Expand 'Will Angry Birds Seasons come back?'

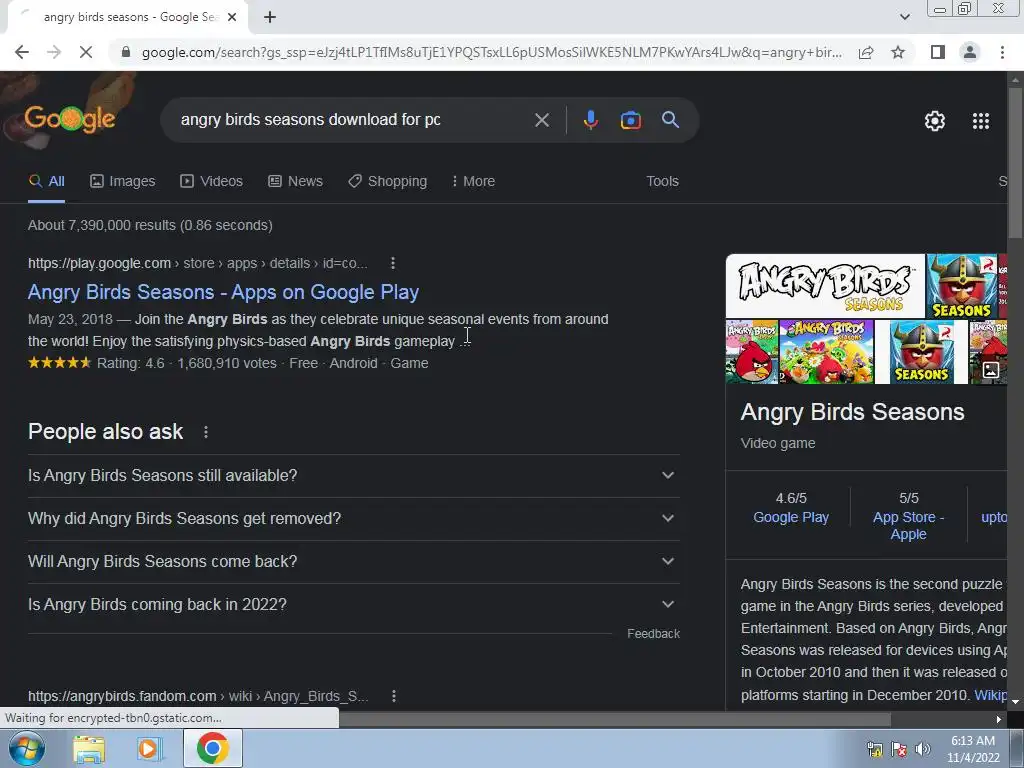[x=354, y=562]
